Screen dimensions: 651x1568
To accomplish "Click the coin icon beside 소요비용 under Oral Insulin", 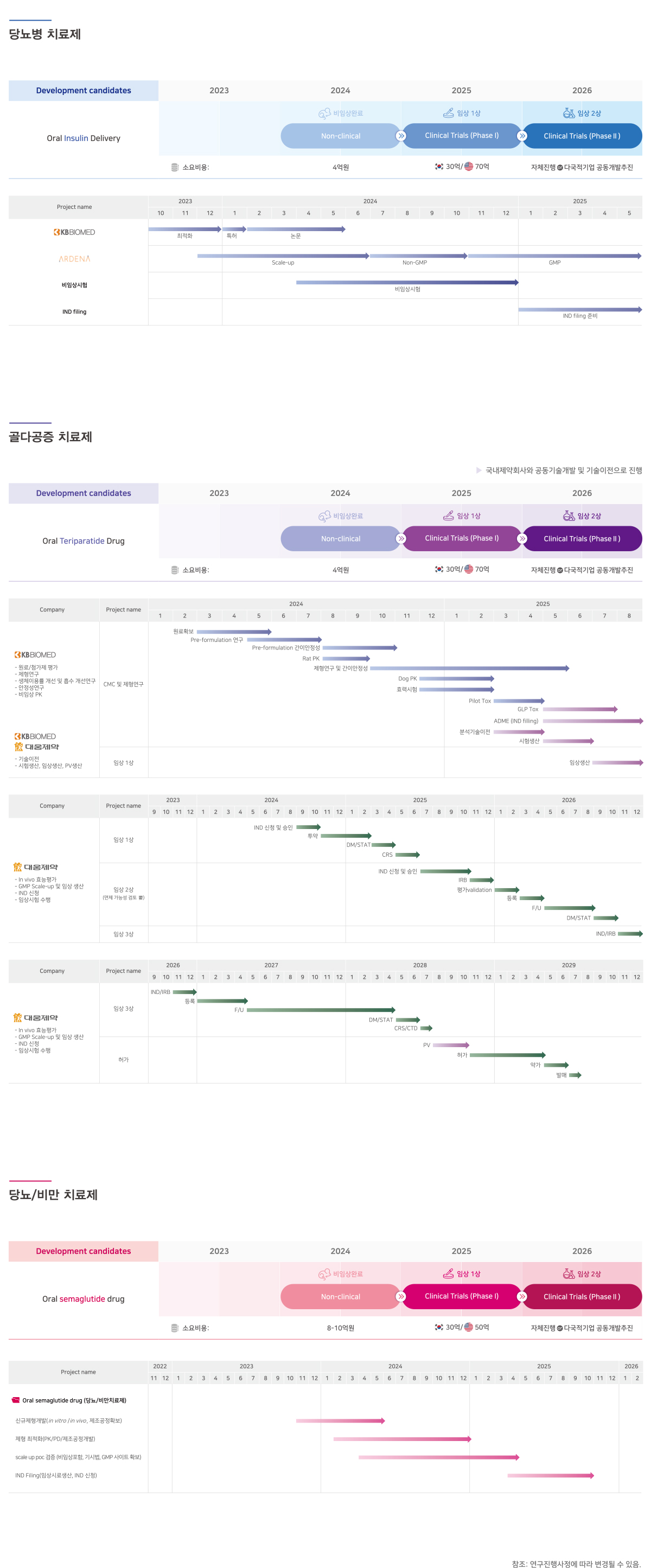I will [175, 168].
